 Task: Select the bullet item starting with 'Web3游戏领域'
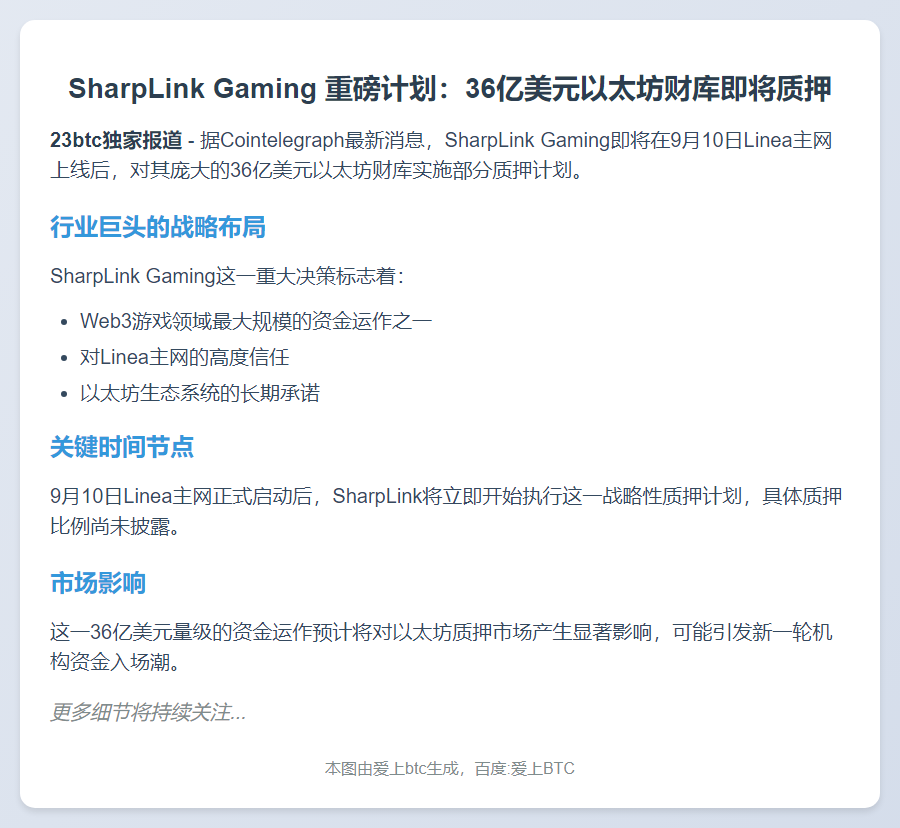click(x=256, y=321)
